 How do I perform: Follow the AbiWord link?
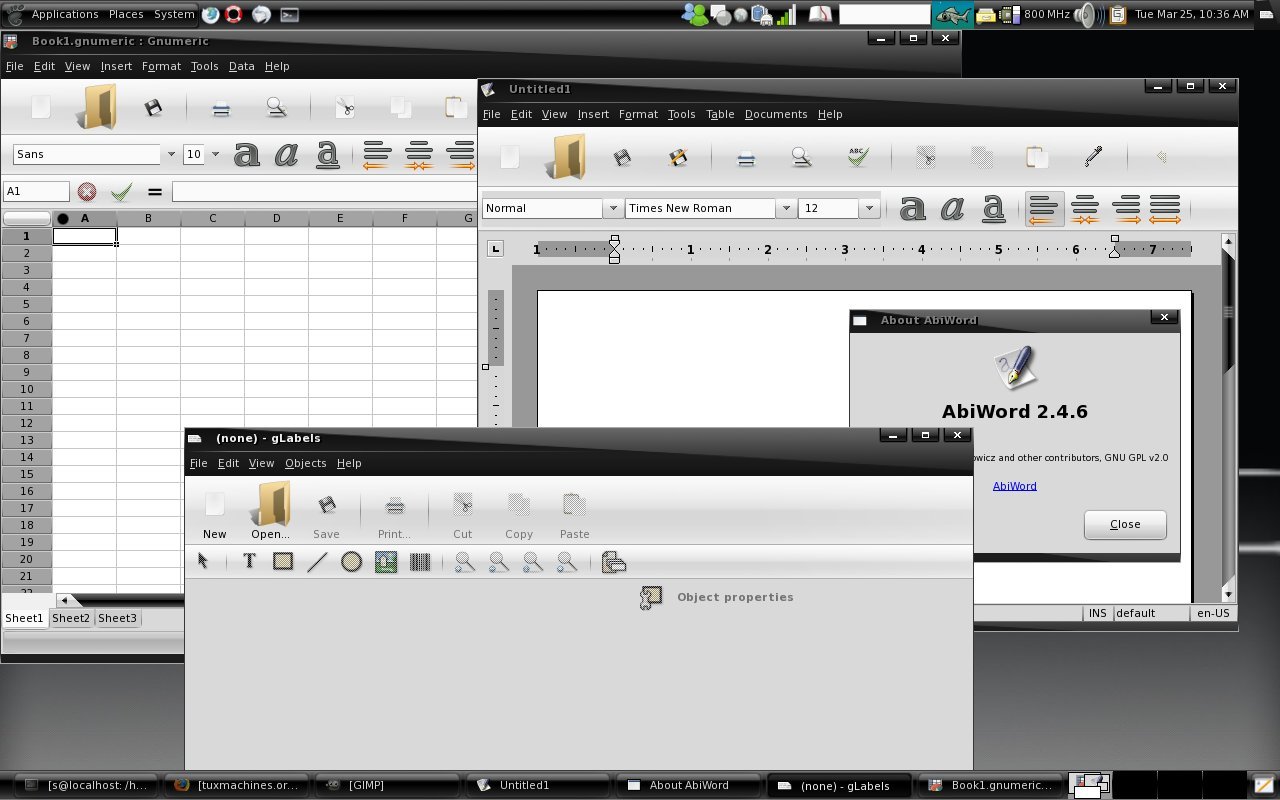tap(1014, 486)
